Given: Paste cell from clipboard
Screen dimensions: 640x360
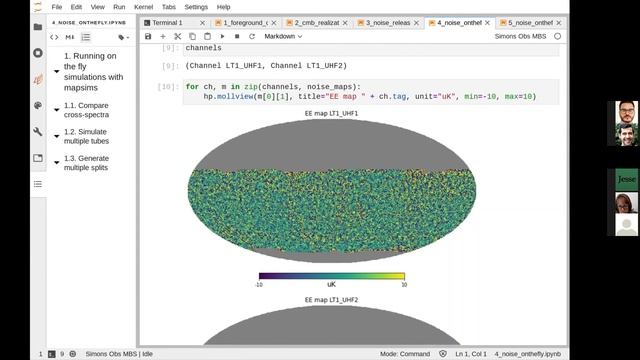Looking at the screenshot, I should point(207,36).
